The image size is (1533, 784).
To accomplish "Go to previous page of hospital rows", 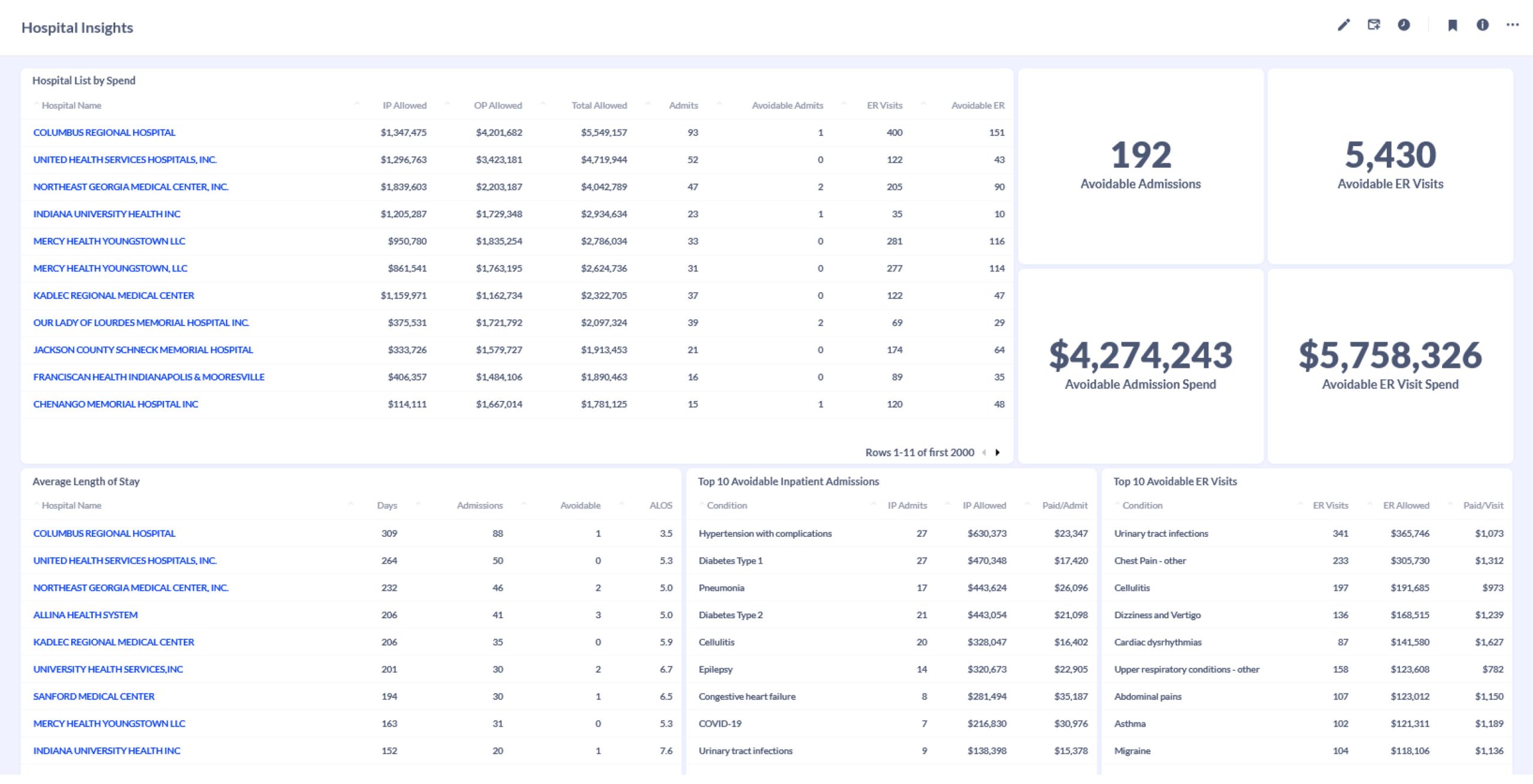I will click(984, 452).
